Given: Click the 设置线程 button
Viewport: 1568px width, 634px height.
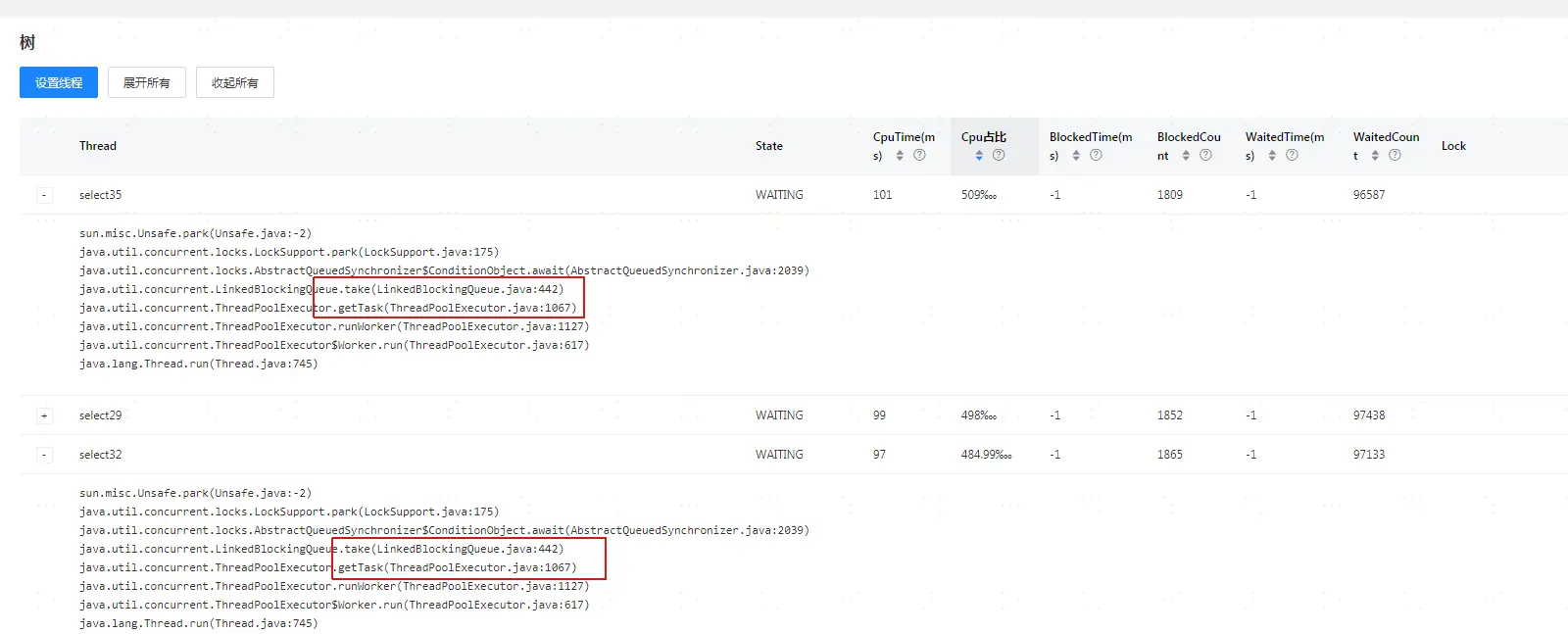Looking at the screenshot, I should (x=59, y=82).
